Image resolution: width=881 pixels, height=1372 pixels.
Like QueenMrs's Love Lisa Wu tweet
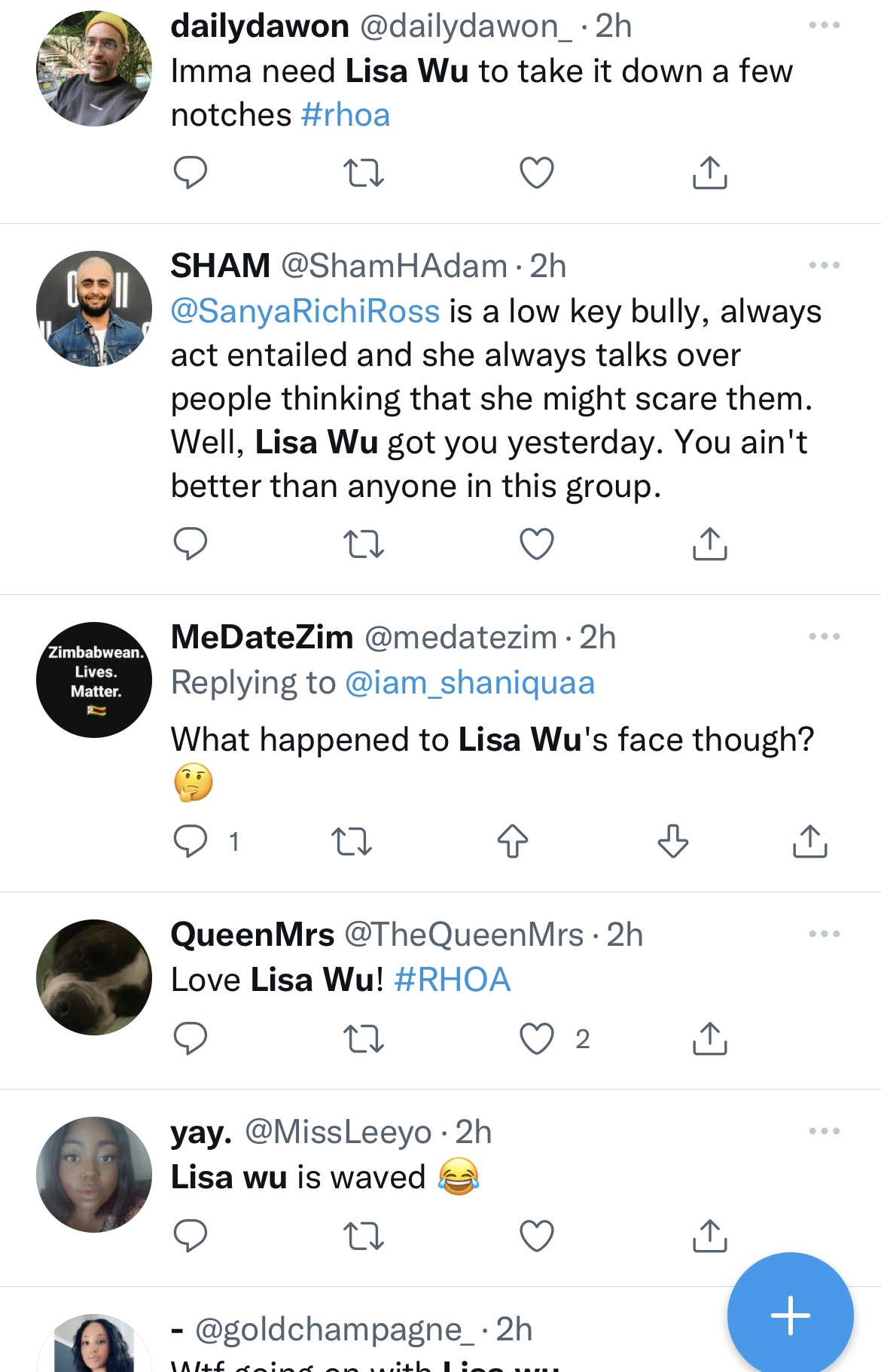pos(537,1039)
